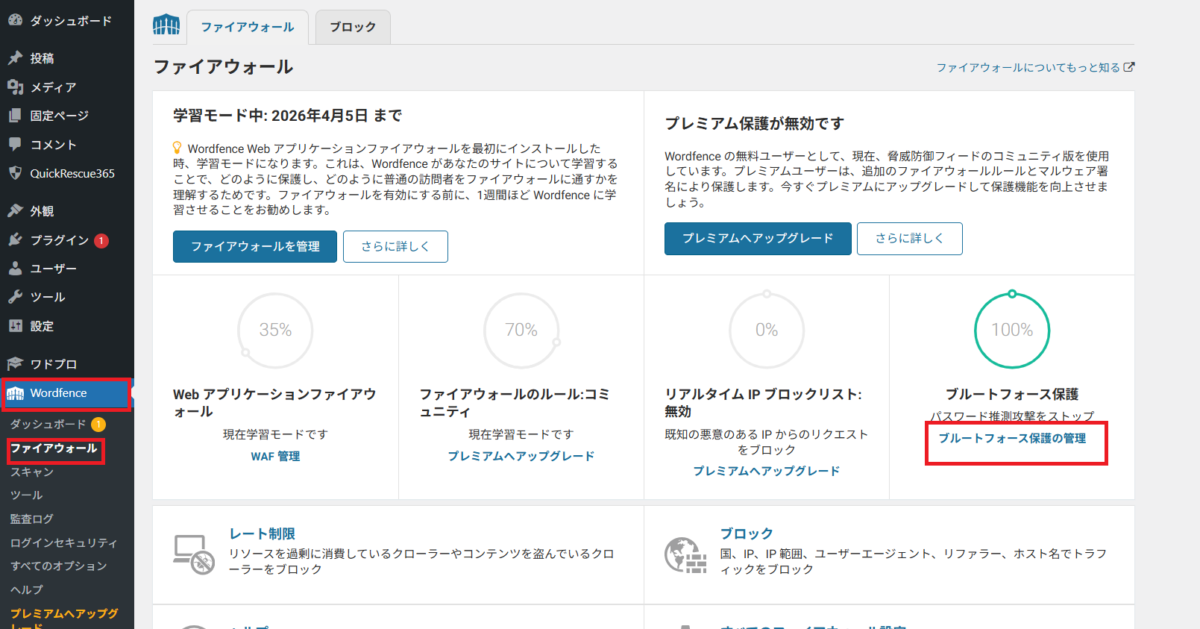This screenshot has height=629, width=1200.
Task: Click the ファイアウォールを管理 button
Action: tap(254, 246)
